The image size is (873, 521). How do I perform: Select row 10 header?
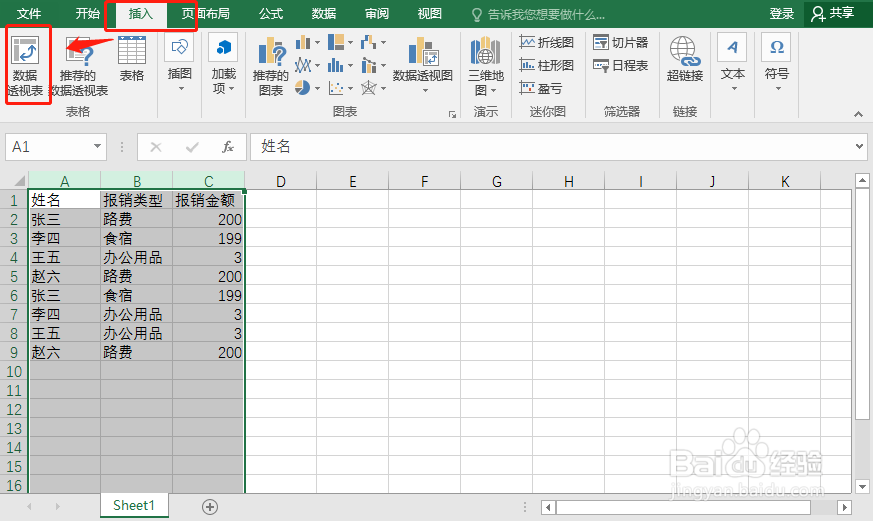[x=14, y=371]
